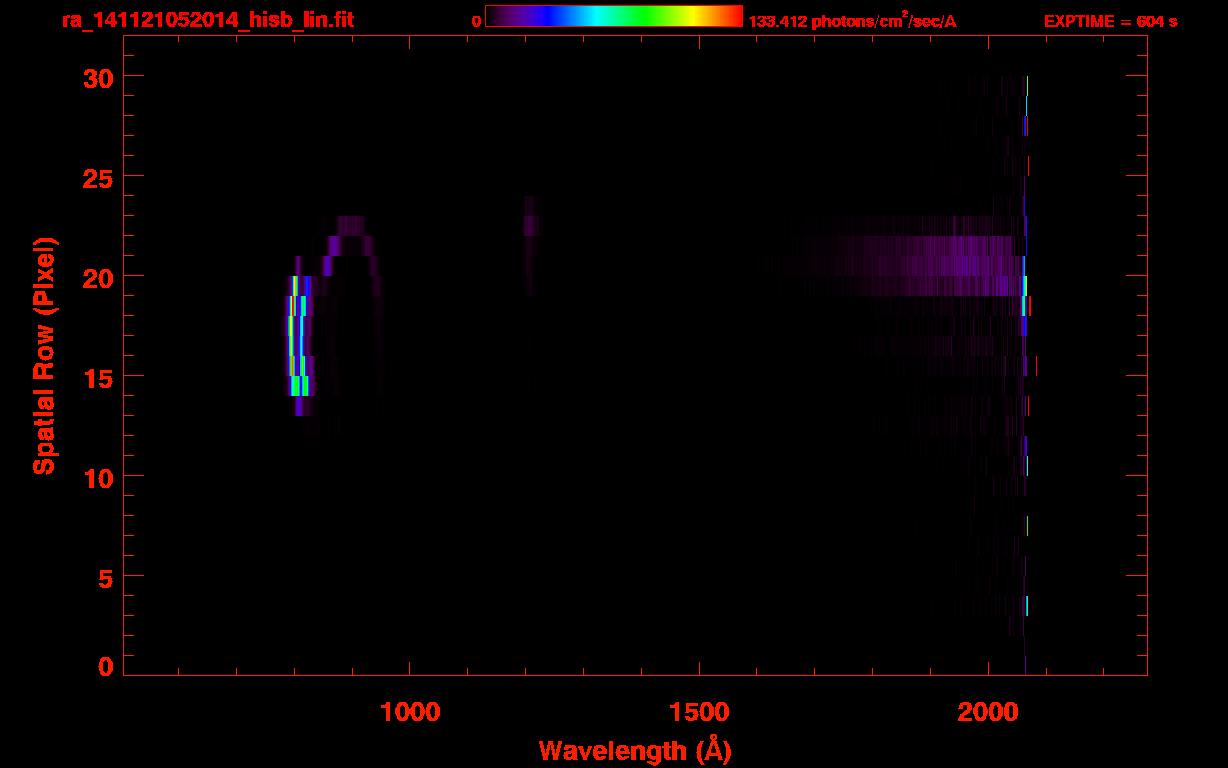Click the x-axis tick label 1000
1228x768 pixels.
click(x=408, y=712)
